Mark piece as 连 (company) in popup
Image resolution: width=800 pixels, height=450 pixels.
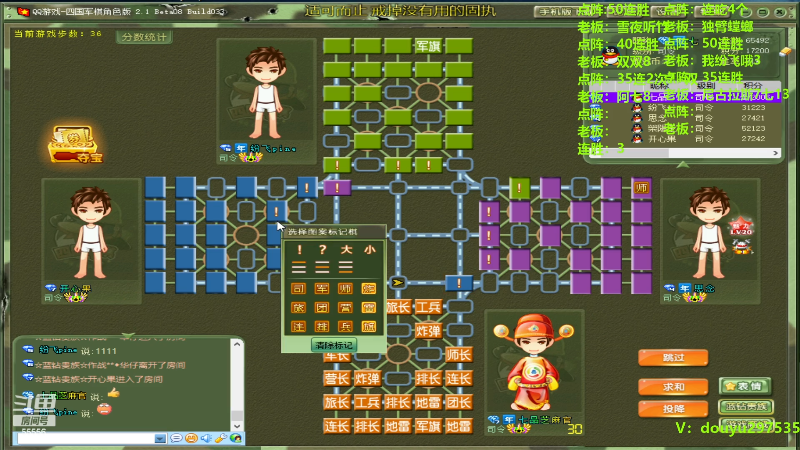pyautogui.click(x=298, y=327)
